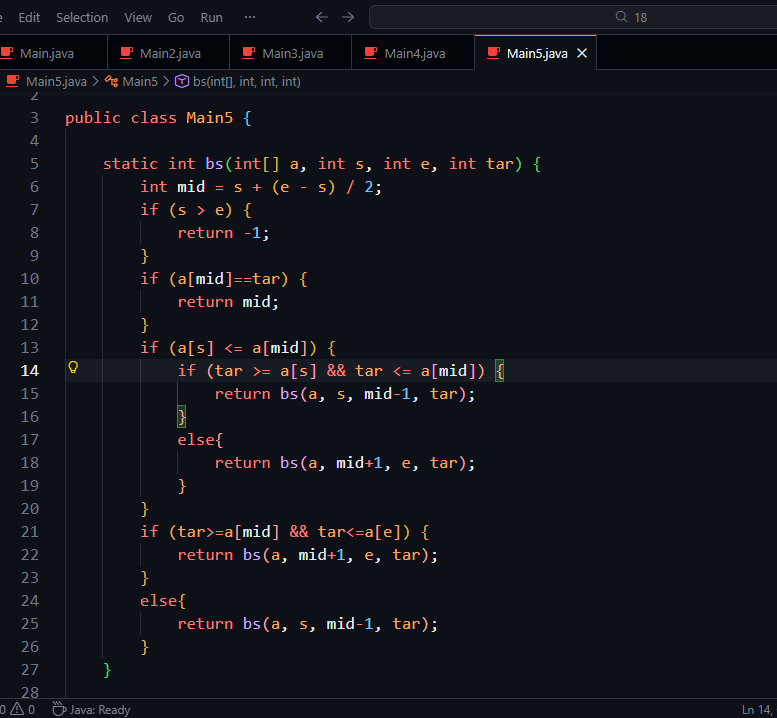Open the Edit menu

coord(29,17)
